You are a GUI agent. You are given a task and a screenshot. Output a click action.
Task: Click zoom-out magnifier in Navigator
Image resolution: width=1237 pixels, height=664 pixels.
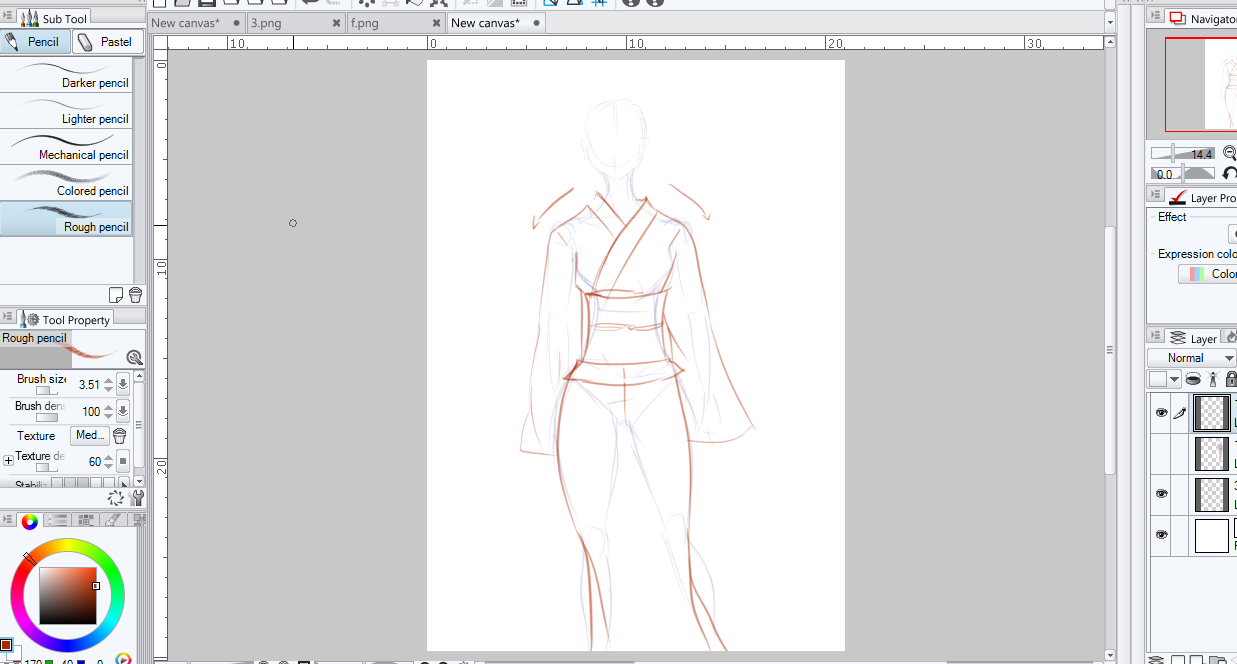click(1229, 154)
